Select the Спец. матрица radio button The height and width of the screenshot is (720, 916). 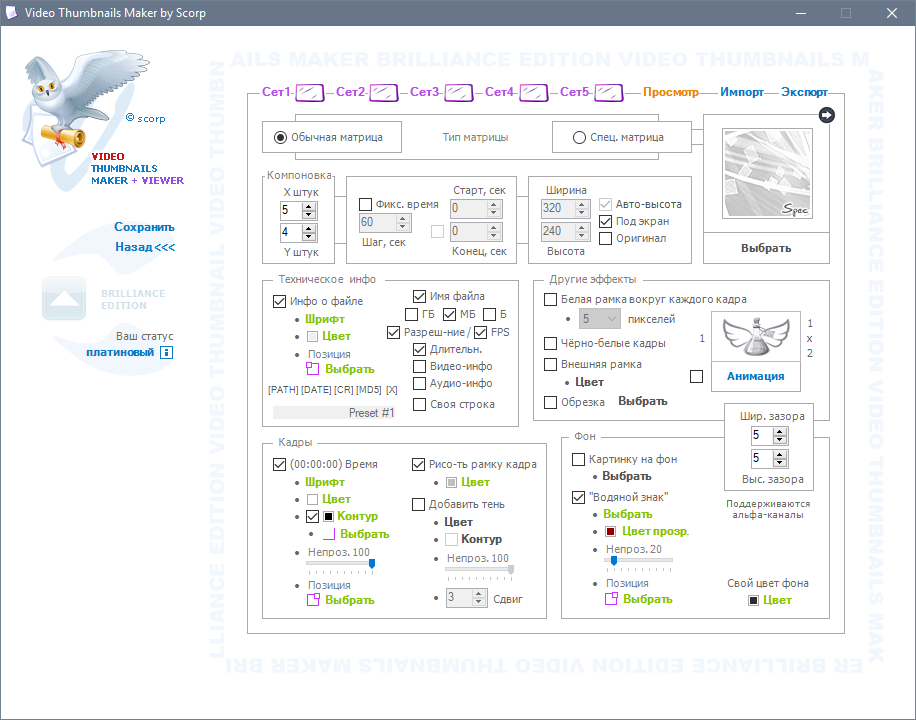[x=579, y=138]
